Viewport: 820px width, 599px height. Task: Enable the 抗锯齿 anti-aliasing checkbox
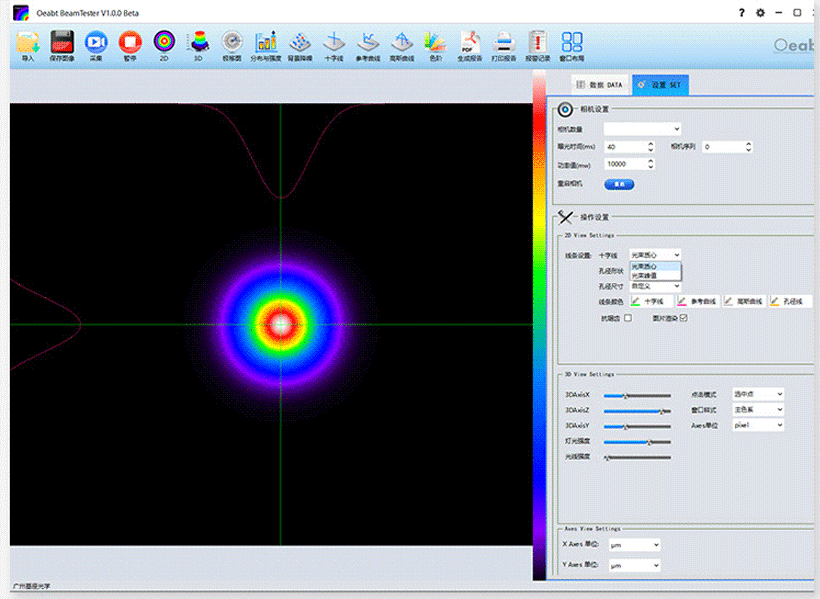pyautogui.click(x=628, y=318)
